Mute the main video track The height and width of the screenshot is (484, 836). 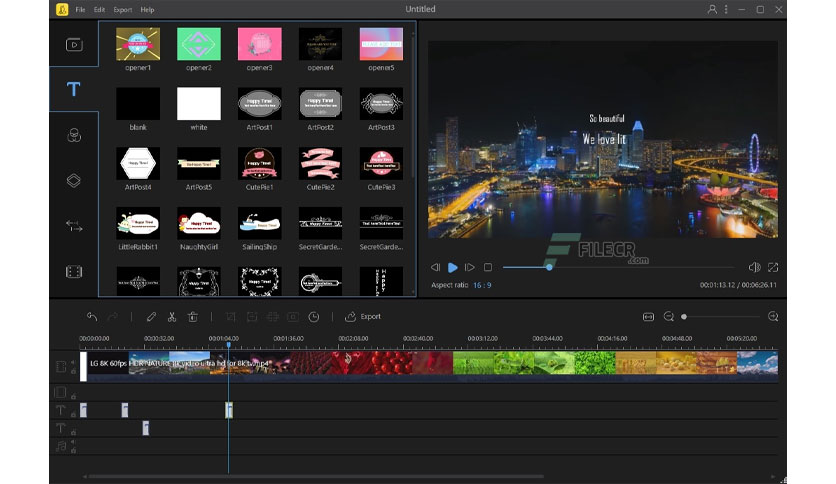(74, 362)
